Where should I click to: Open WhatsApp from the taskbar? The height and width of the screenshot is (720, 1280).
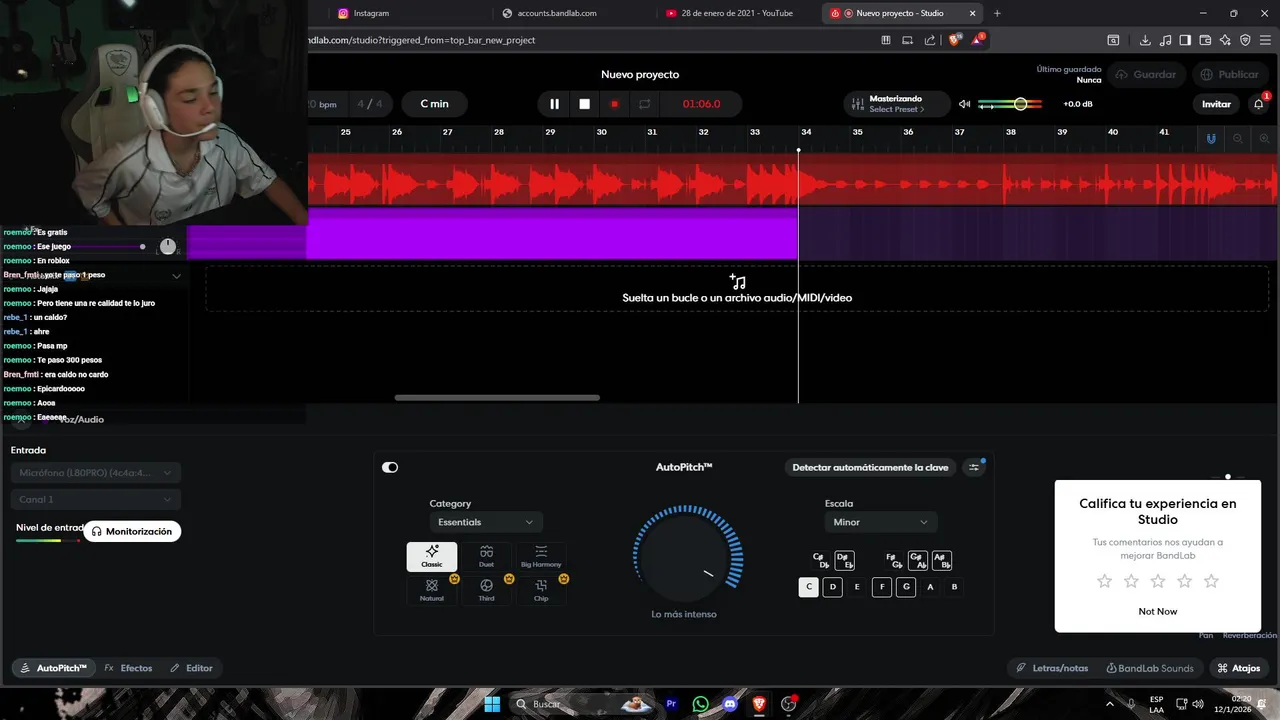click(x=700, y=704)
